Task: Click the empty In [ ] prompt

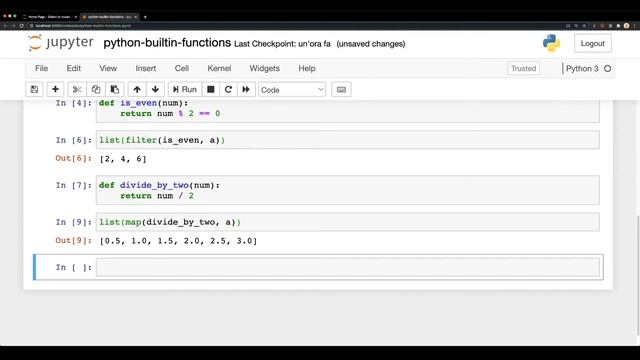Action: coord(74,267)
